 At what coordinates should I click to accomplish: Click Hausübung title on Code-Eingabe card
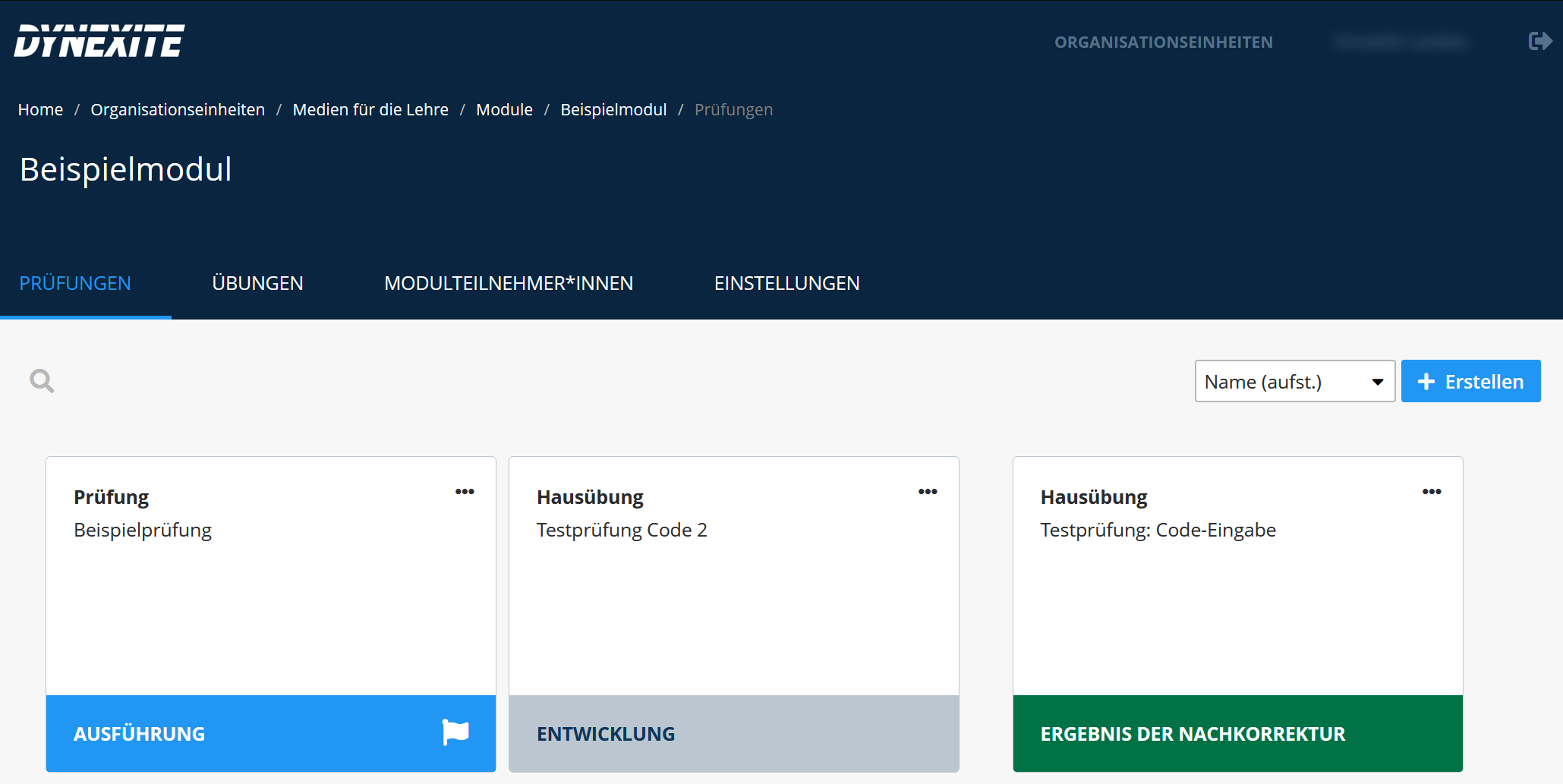tap(1094, 497)
